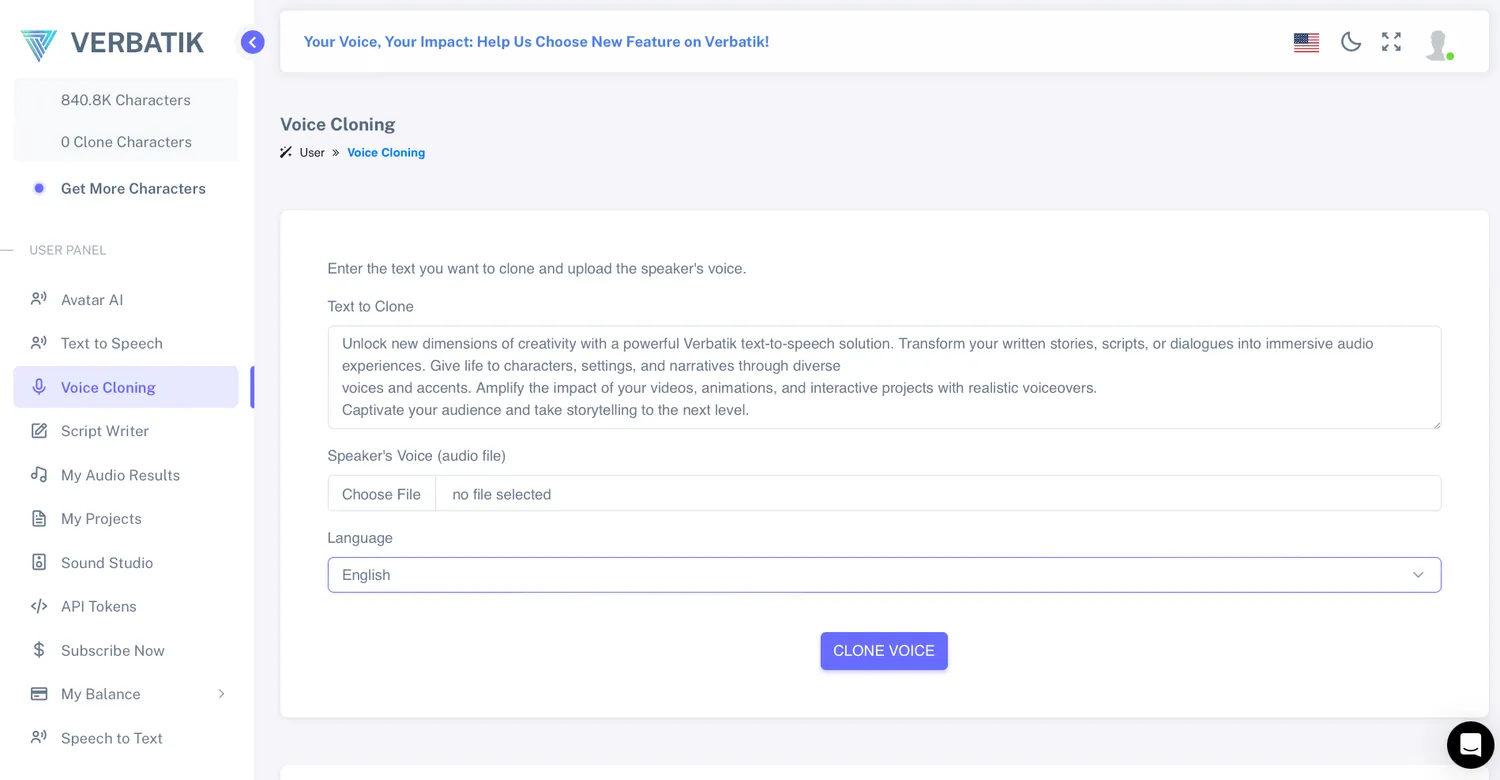Click Get More Characters link
Image resolution: width=1500 pixels, height=780 pixels.
coord(133,188)
